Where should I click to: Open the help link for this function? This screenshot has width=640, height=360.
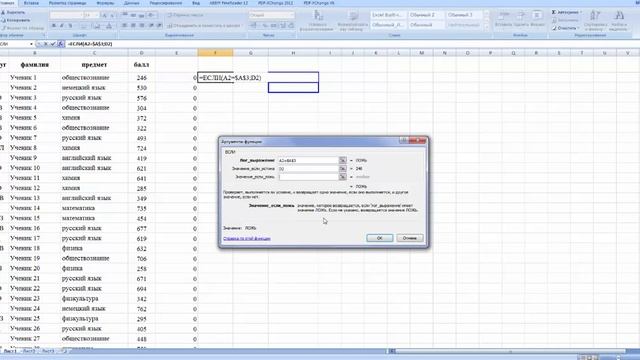click(x=247, y=238)
